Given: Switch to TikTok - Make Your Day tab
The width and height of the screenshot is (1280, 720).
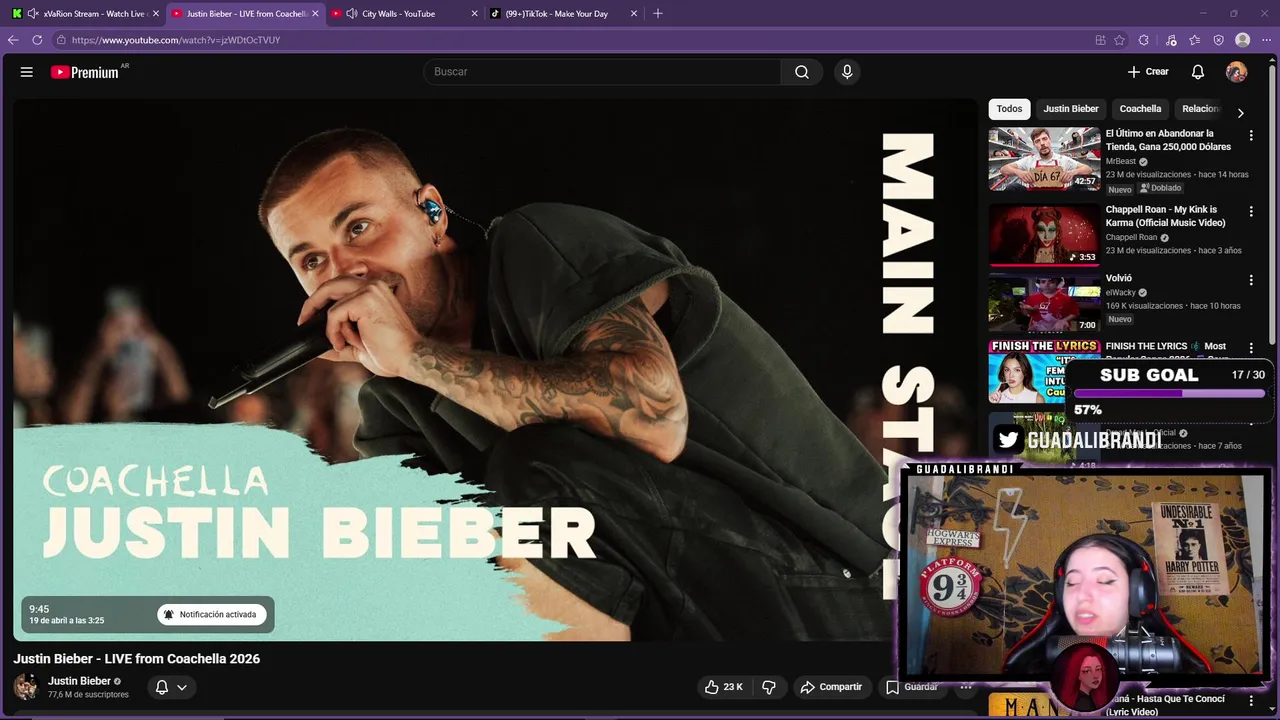Looking at the screenshot, I should [x=564, y=14].
